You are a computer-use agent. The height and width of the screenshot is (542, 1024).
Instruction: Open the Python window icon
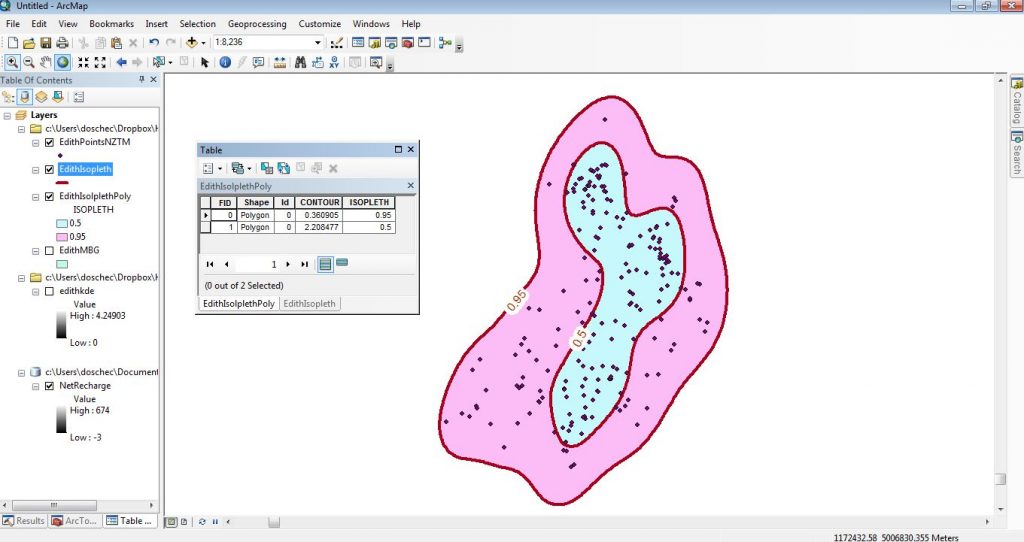pyautogui.click(x=424, y=42)
